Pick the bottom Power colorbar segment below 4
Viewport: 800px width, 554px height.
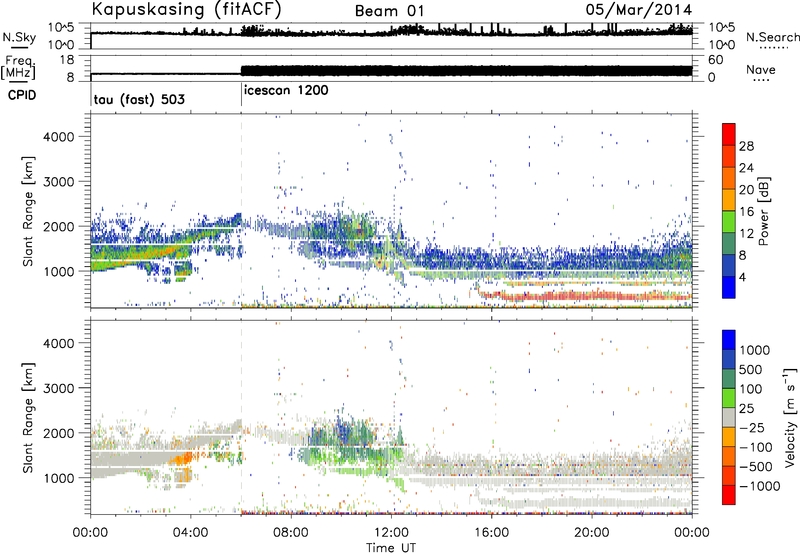point(729,287)
